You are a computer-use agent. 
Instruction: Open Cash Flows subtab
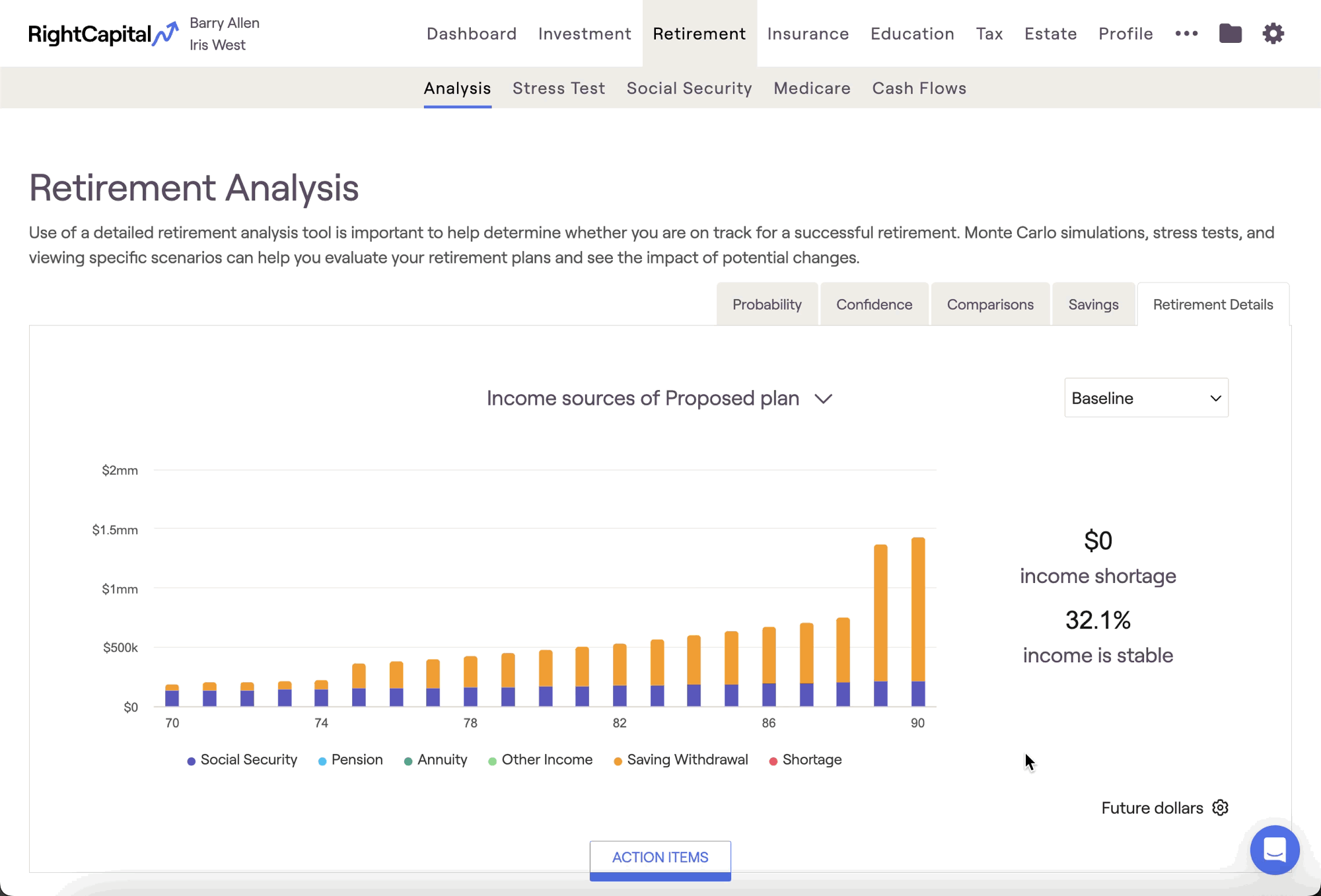click(x=919, y=88)
